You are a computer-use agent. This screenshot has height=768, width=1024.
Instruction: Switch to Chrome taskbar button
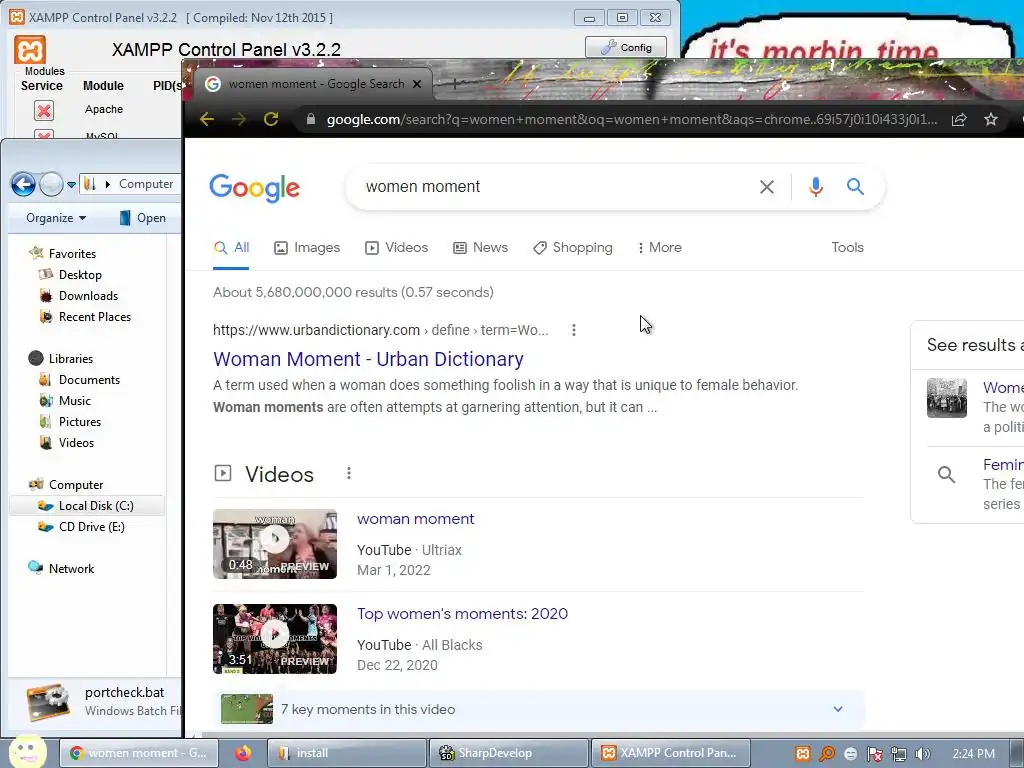coord(138,753)
